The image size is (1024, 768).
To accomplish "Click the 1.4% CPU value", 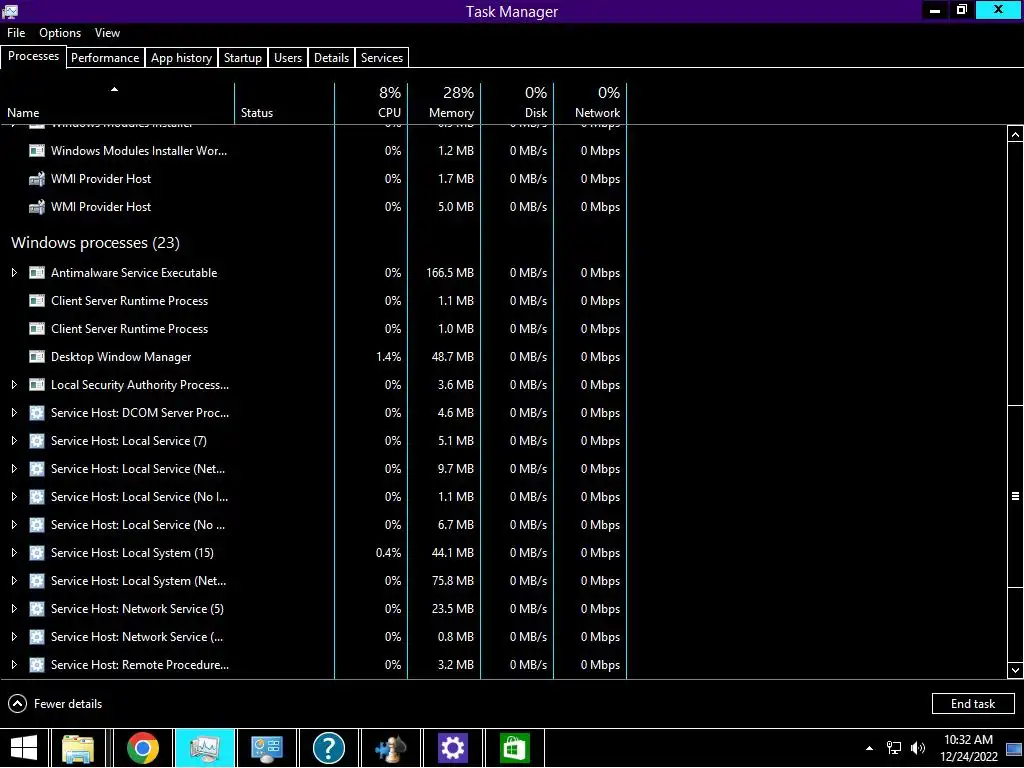I will [389, 357].
